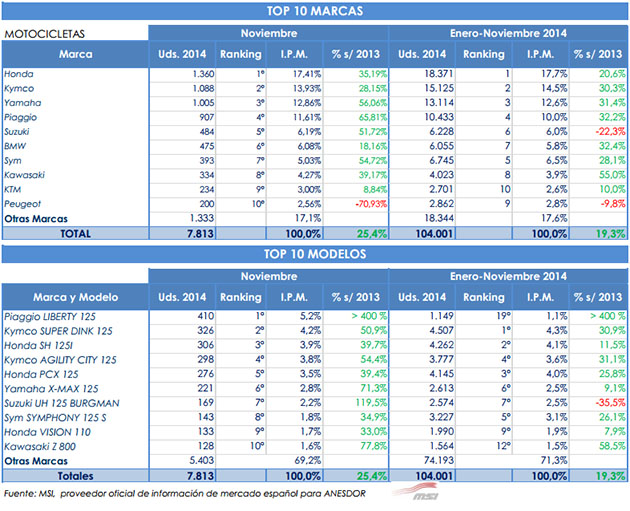Click Peugeot's yearly change -9,8%
The image size is (630, 511).
613,204
